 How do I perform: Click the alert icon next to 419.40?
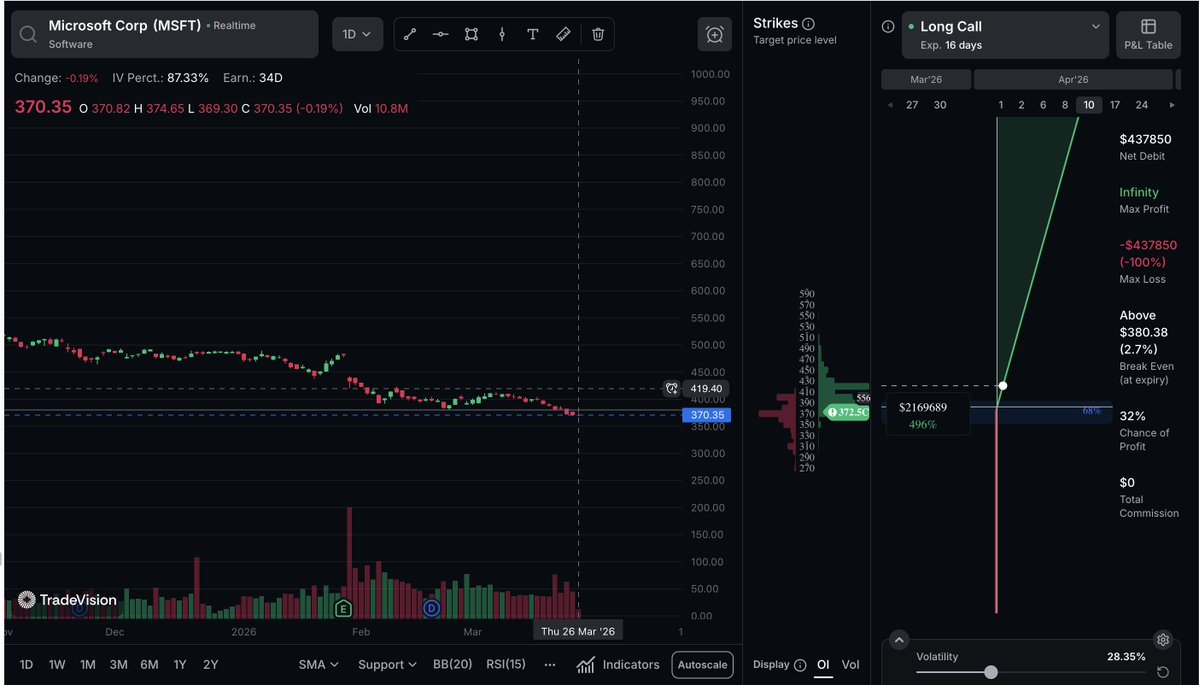[671, 388]
